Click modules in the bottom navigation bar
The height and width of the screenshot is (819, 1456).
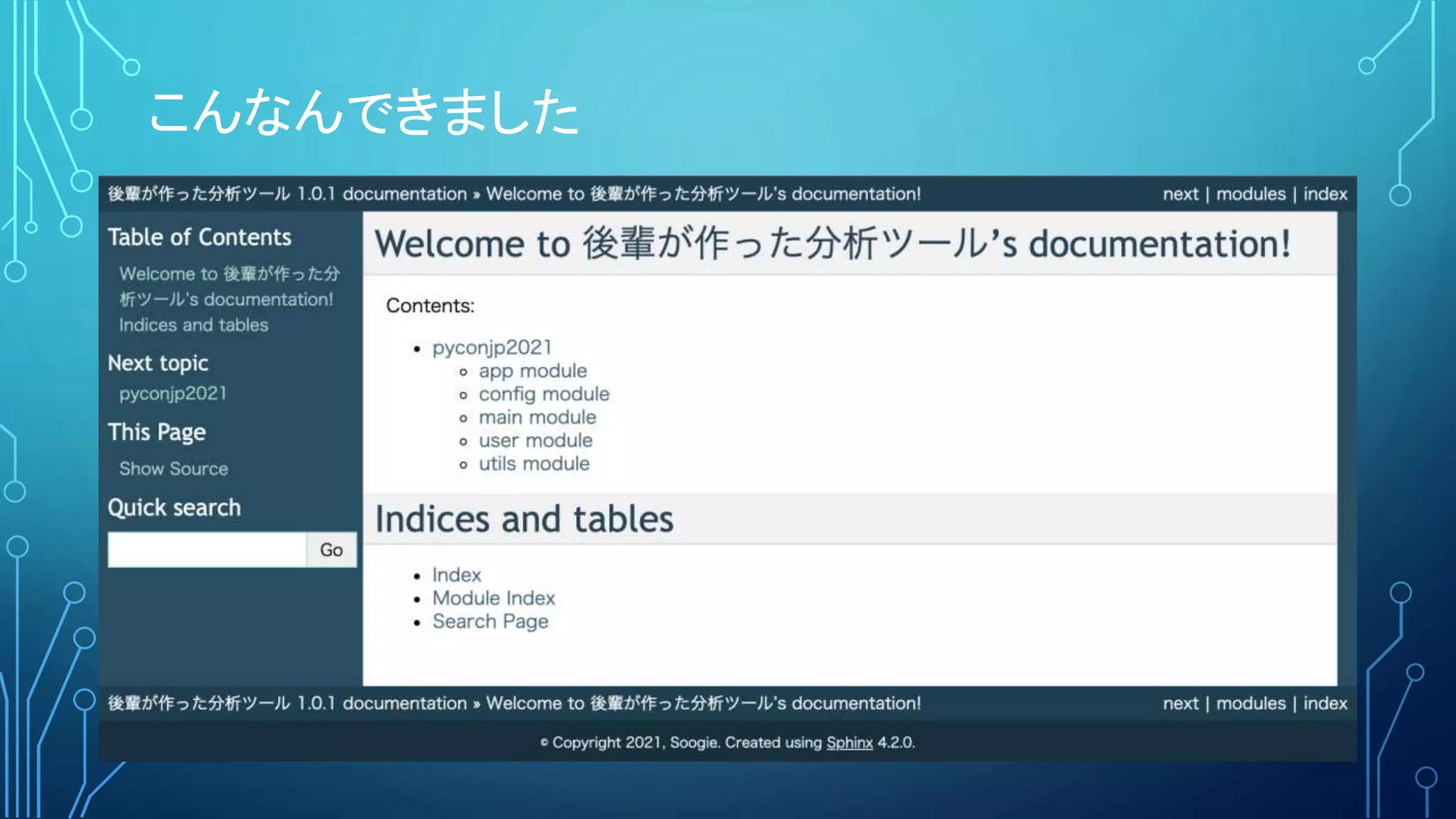tap(1251, 703)
